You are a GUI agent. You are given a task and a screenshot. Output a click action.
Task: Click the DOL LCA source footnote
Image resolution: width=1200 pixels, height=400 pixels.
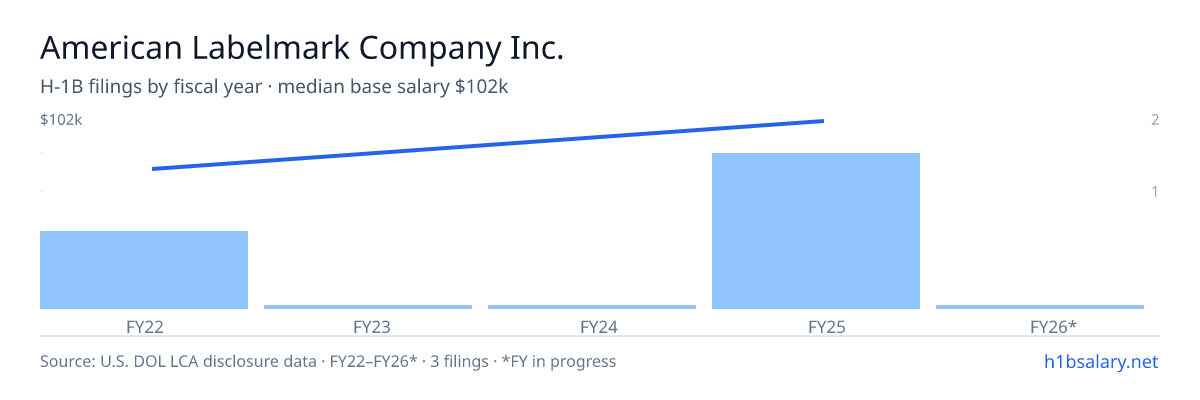point(328,361)
